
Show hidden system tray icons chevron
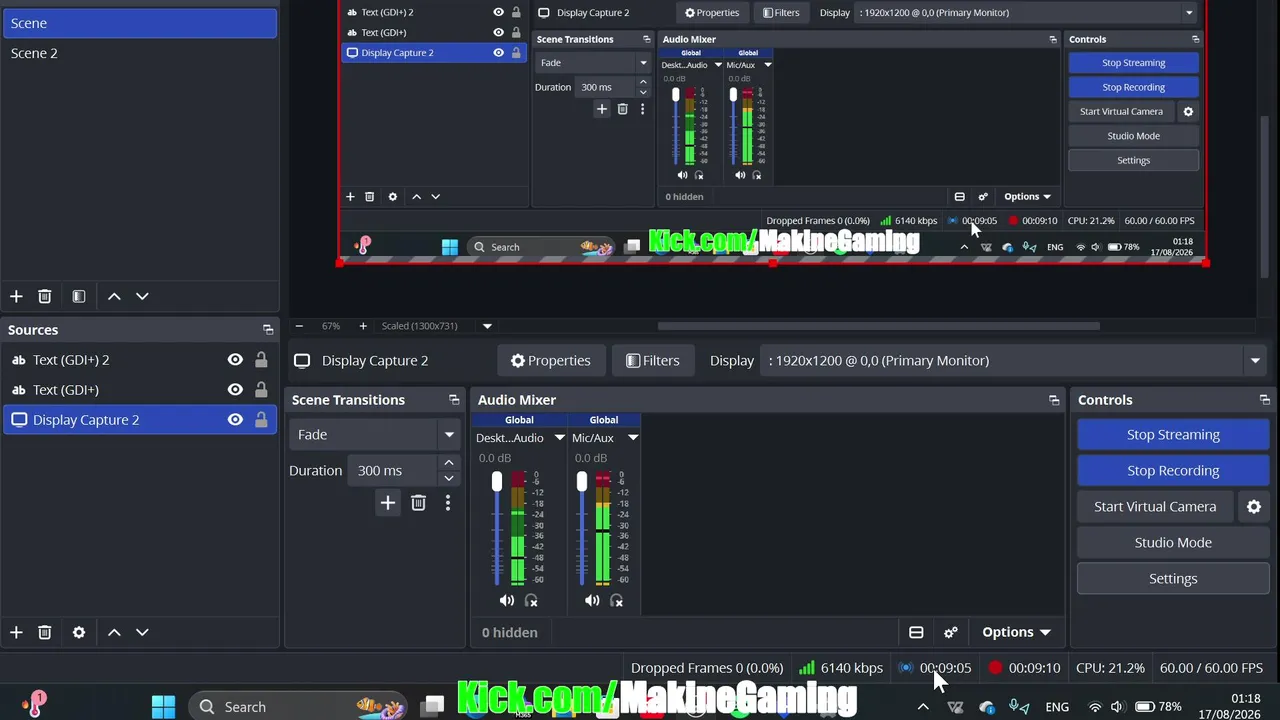(x=923, y=707)
